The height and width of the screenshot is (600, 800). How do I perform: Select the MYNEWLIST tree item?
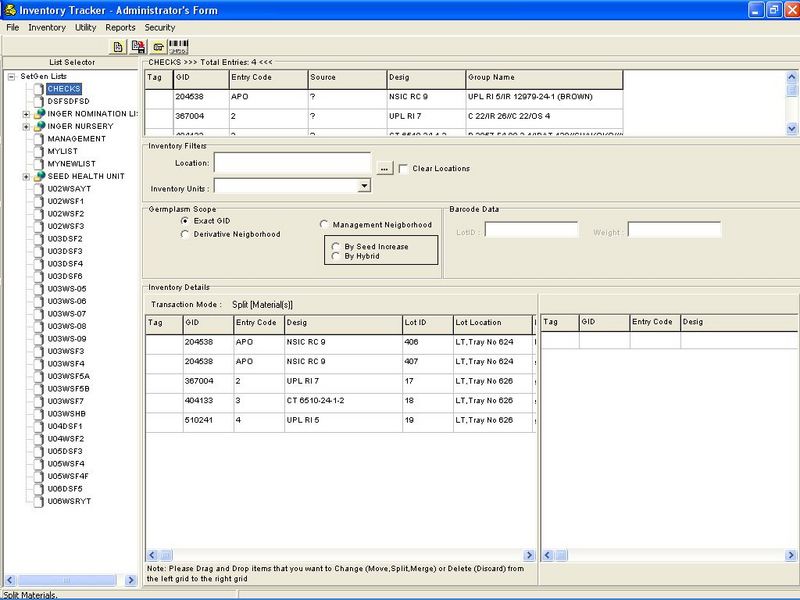(x=71, y=164)
